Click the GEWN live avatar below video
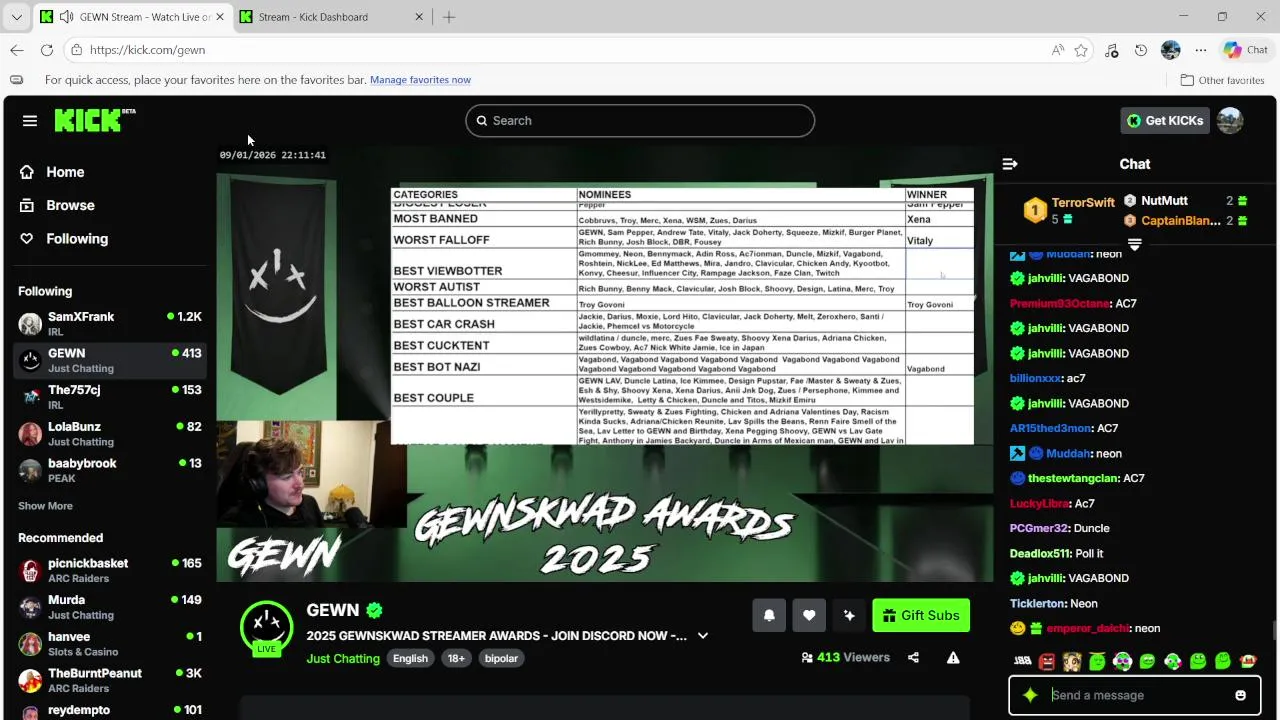This screenshot has width=1280, height=720. coord(266,628)
